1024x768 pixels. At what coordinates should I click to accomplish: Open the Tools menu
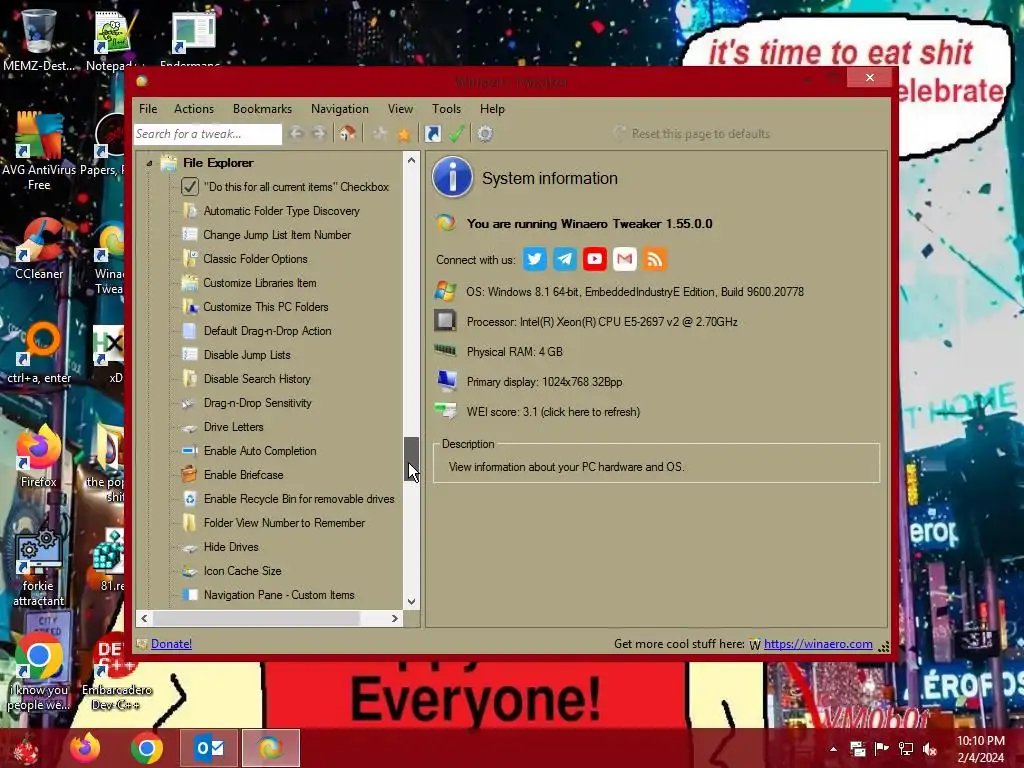446,109
